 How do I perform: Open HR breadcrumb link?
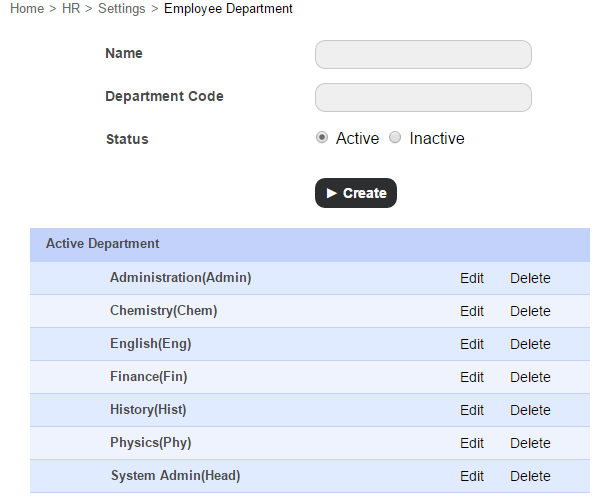[71, 9]
